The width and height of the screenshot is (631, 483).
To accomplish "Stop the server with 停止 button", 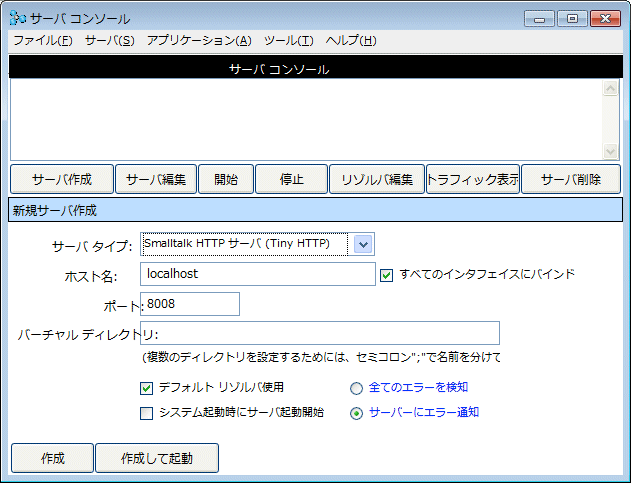I will 291,179.
